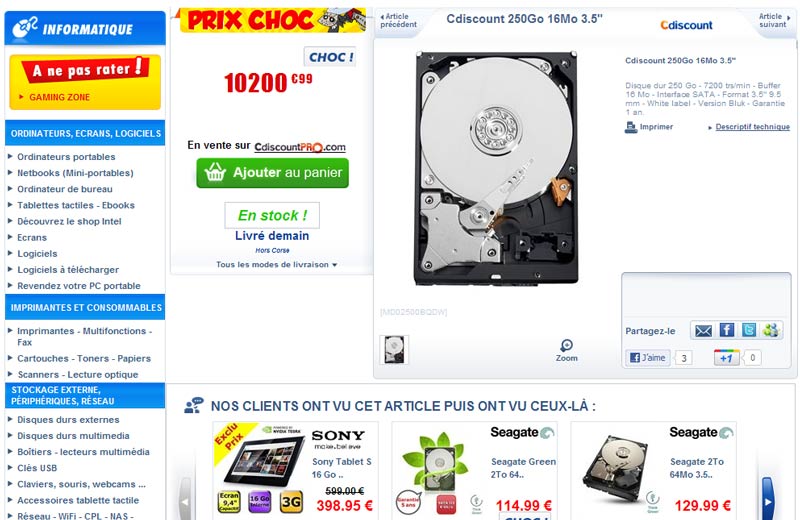Open Ordinateurs portables category

[x=66, y=157]
